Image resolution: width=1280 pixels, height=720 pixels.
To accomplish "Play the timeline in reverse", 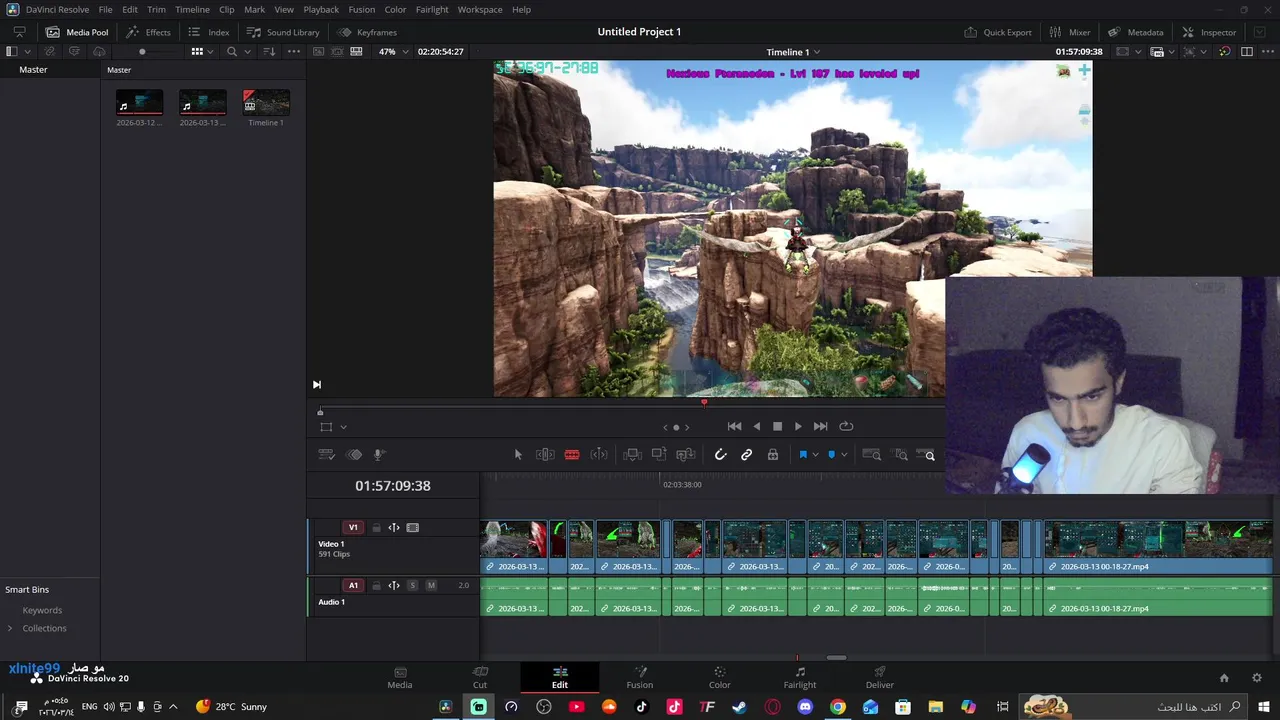I will click(756, 426).
